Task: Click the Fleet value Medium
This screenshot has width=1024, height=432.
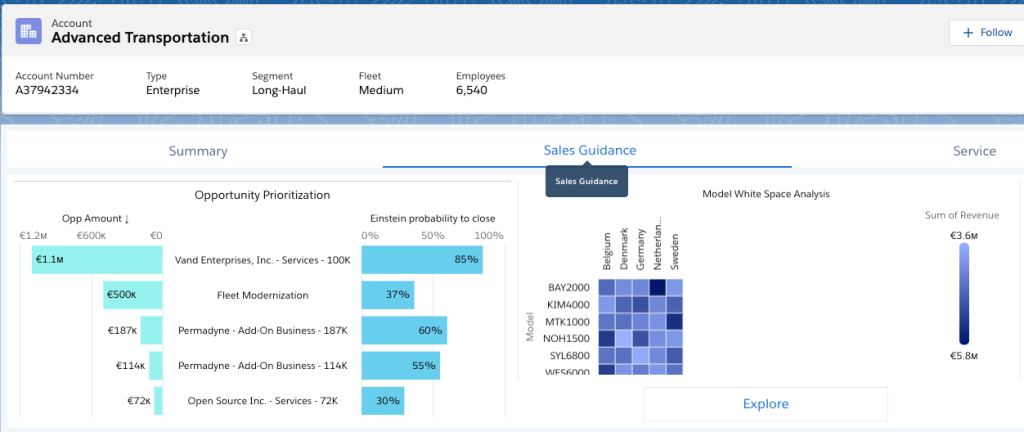Action: 381,91
